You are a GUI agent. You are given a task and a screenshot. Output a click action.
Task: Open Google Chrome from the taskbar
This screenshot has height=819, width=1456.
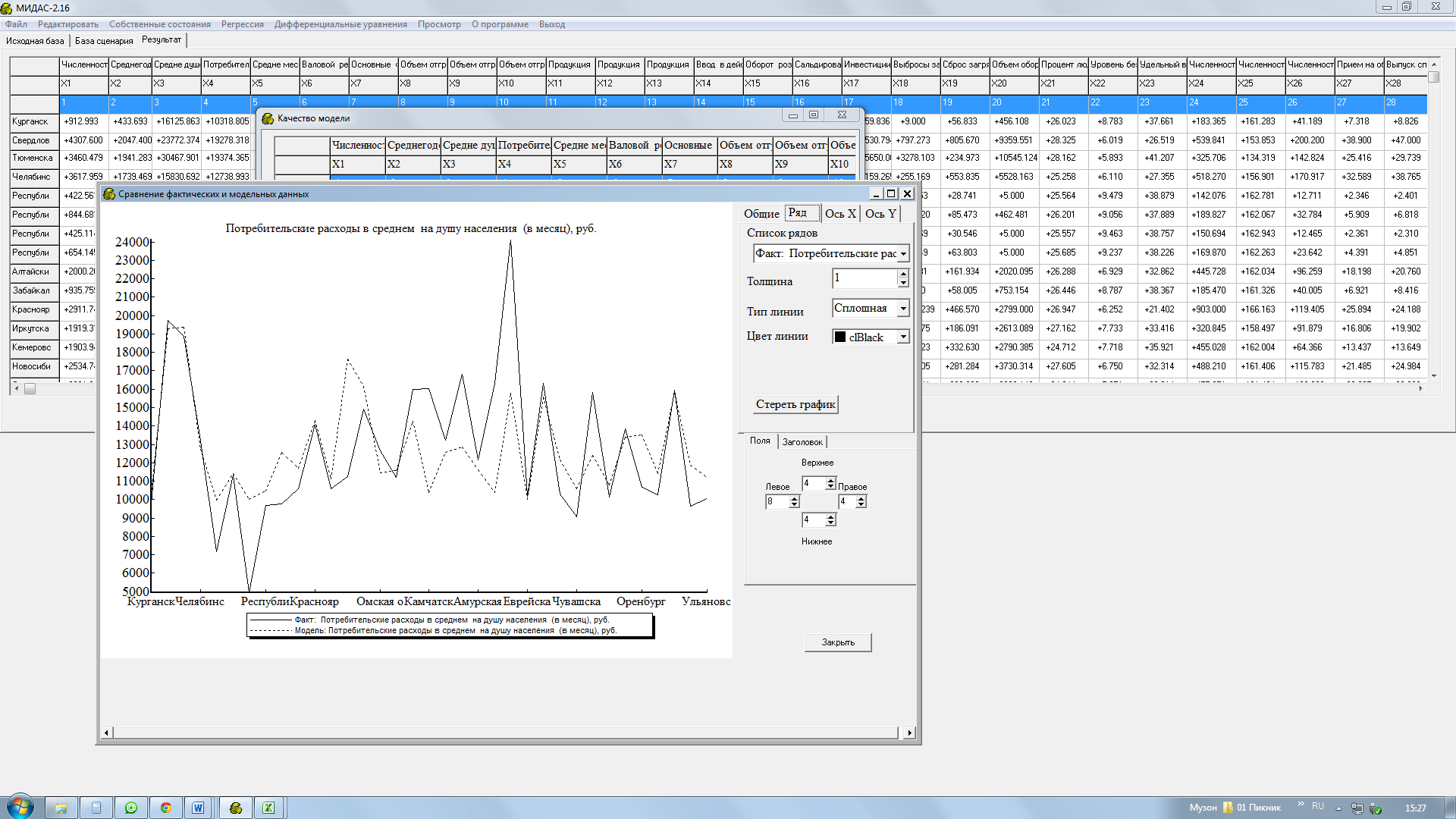tap(165, 808)
